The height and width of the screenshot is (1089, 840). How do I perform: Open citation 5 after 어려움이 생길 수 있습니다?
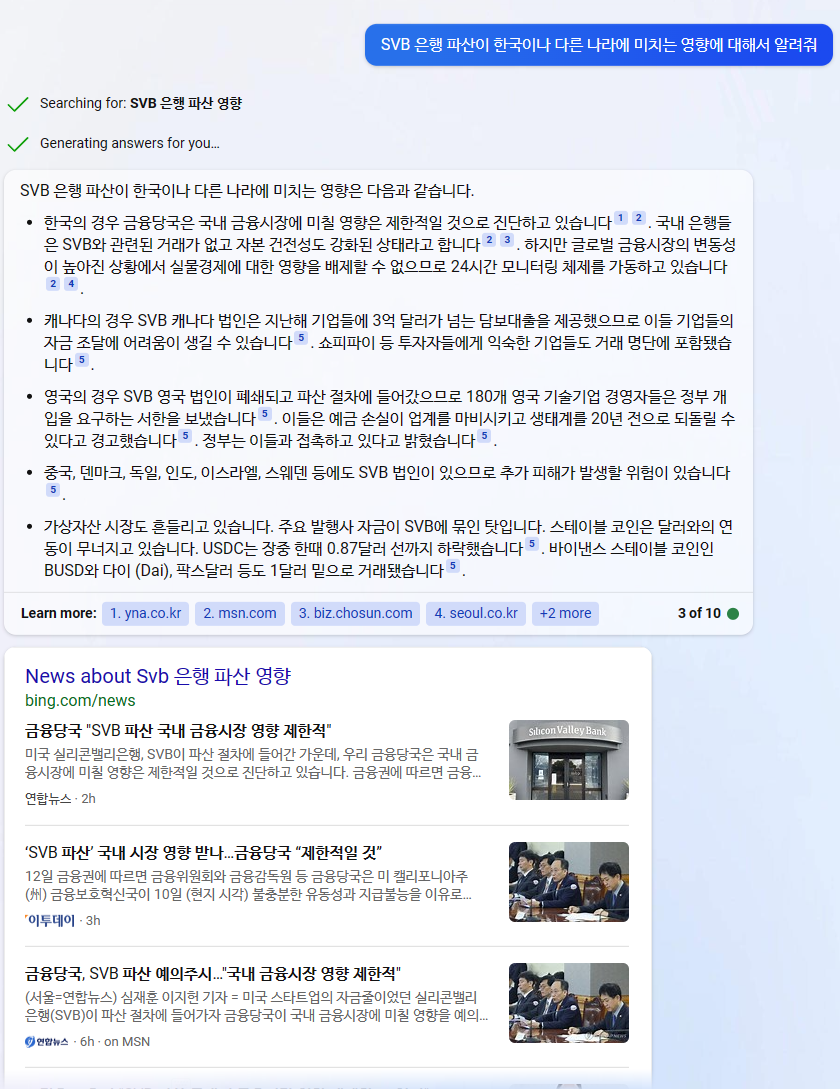(301, 338)
